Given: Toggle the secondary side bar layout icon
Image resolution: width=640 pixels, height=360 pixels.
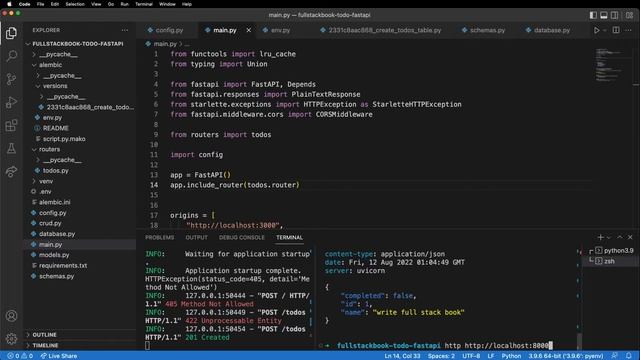Looking at the screenshot, I should click(x=614, y=15).
